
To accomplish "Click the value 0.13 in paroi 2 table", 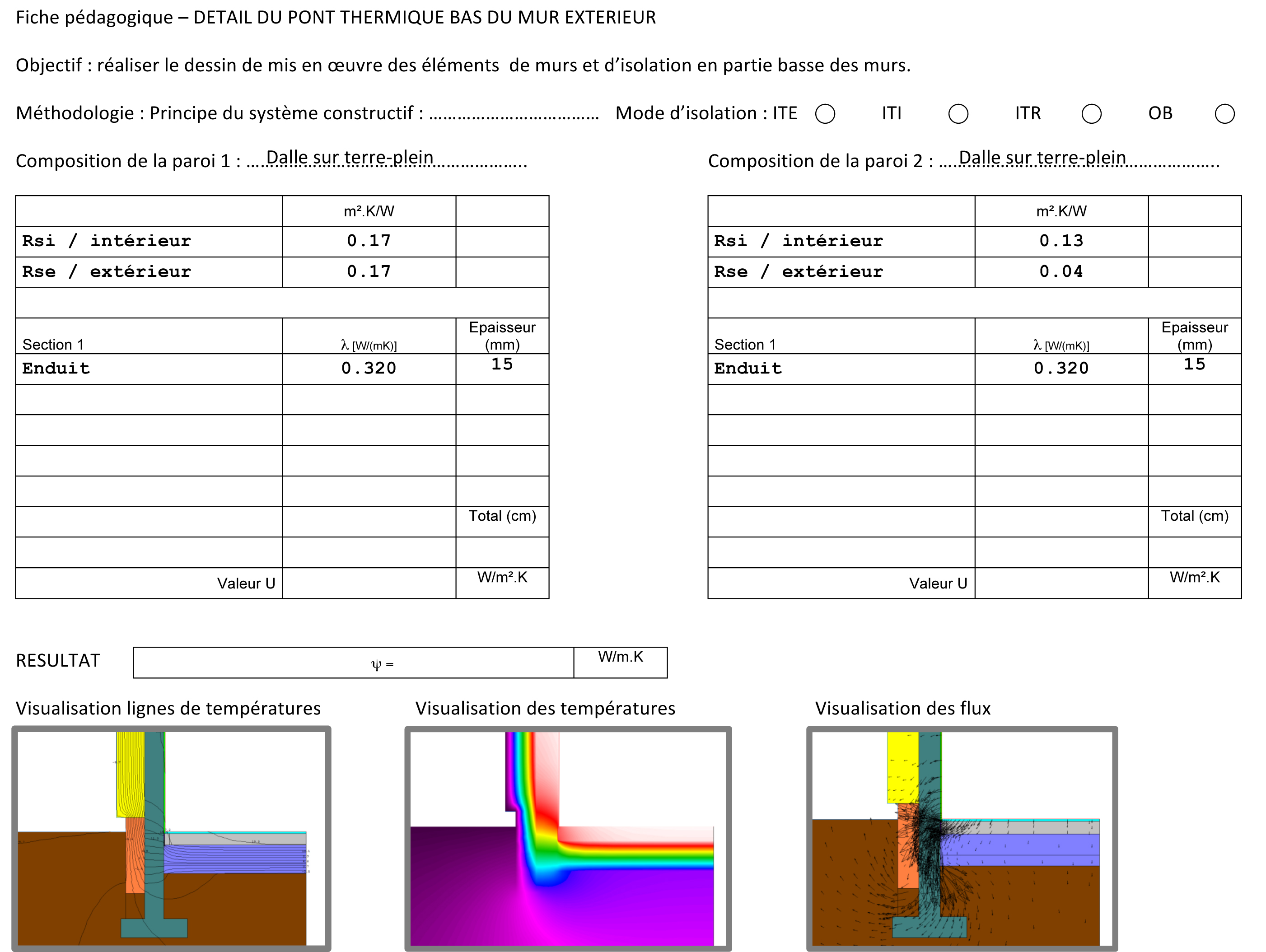I will 1062,241.
